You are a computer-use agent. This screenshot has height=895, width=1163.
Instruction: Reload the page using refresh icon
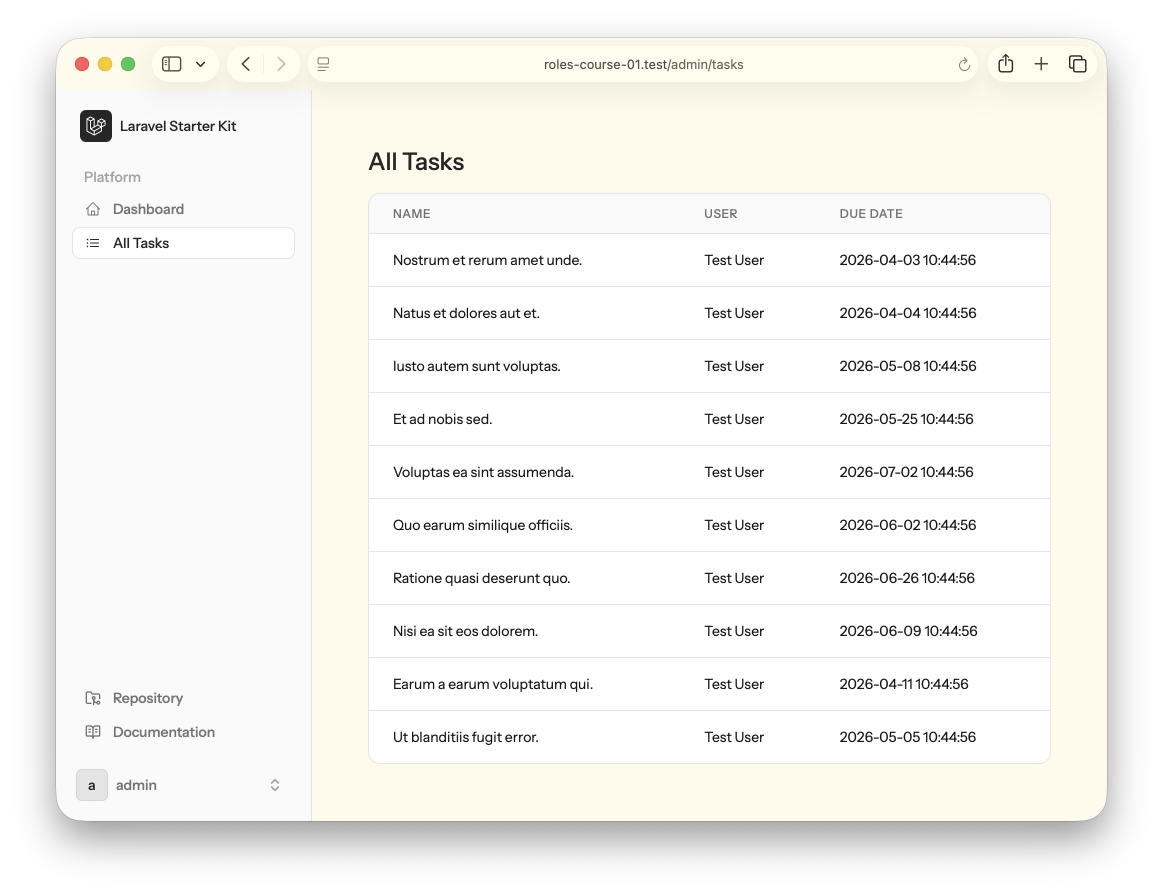964,65
